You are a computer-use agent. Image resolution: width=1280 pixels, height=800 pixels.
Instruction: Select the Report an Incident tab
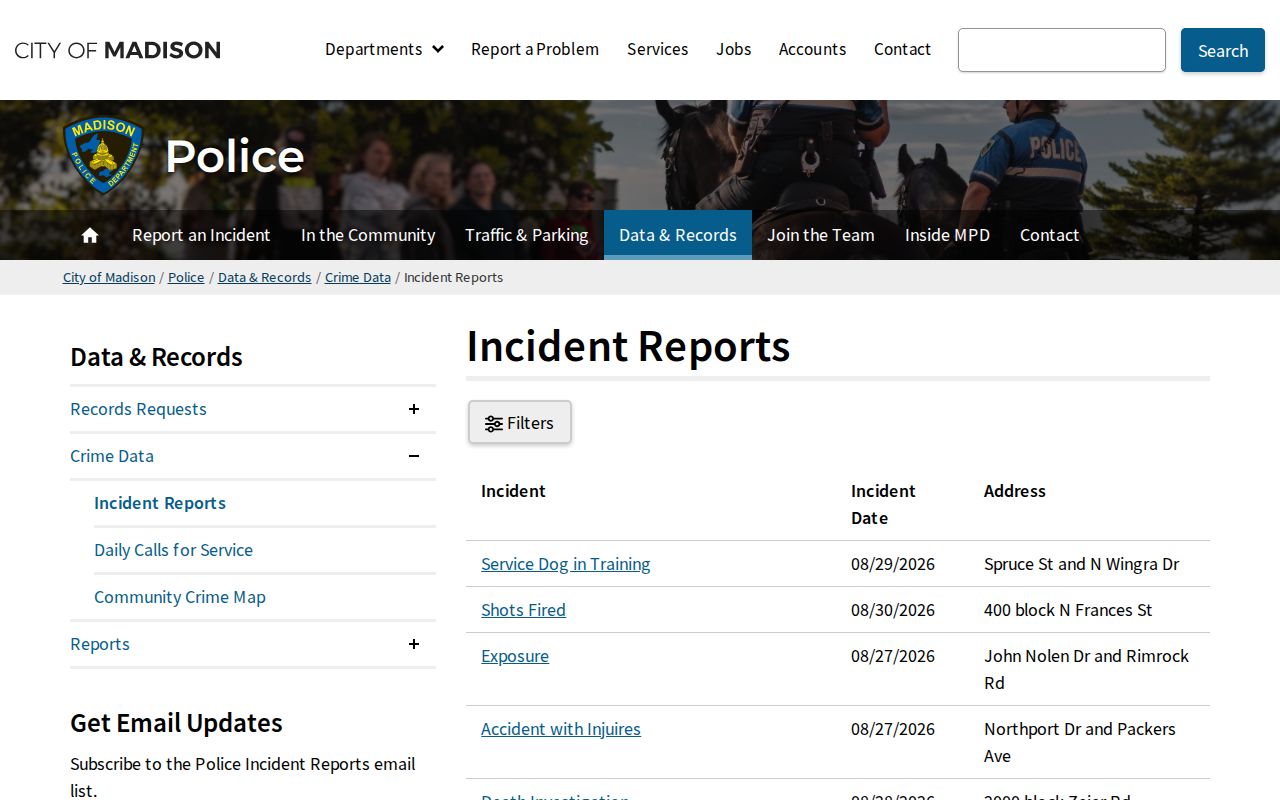(201, 235)
